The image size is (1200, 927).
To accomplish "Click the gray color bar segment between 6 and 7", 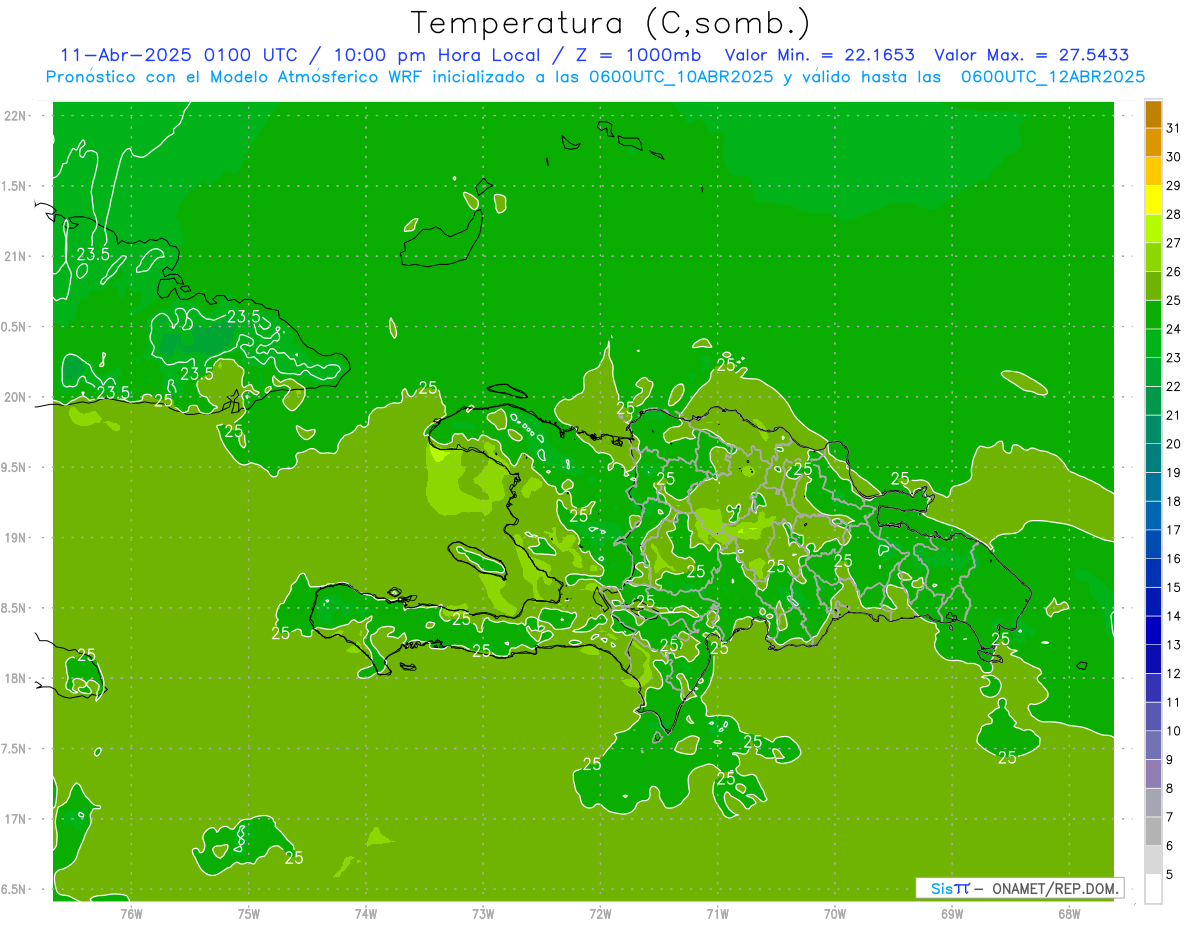I will pyautogui.click(x=1153, y=832).
